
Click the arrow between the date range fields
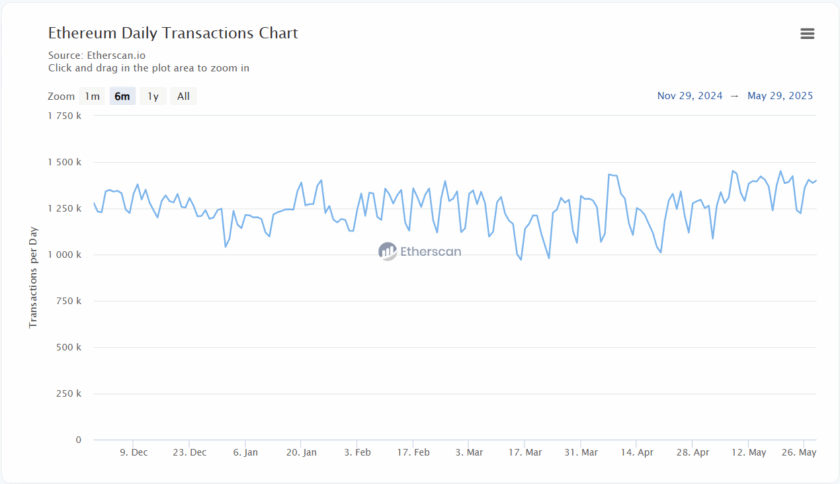735,96
